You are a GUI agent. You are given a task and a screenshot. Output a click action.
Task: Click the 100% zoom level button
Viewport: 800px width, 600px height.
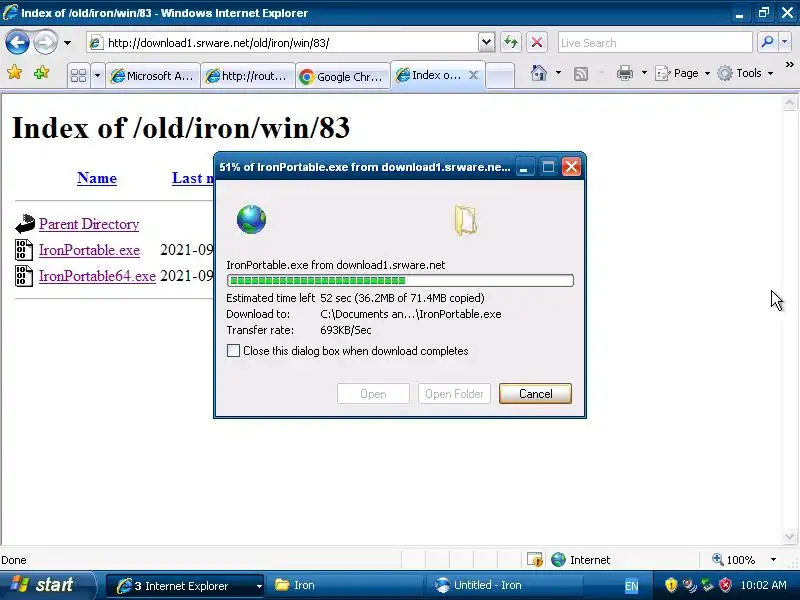coord(734,560)
